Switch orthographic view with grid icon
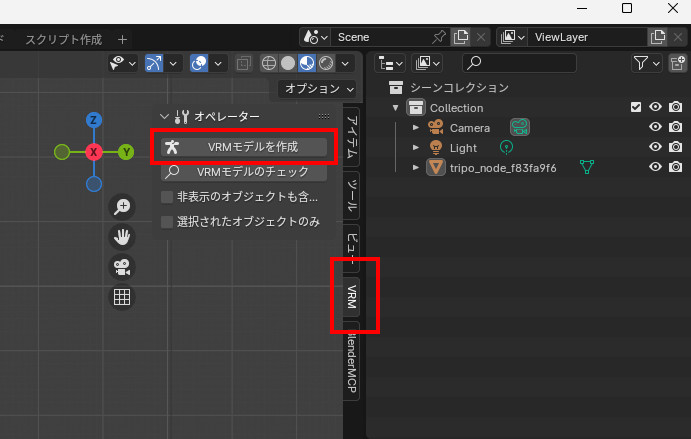This screenshot has width=691, height=439. click(x=122, y=297)
